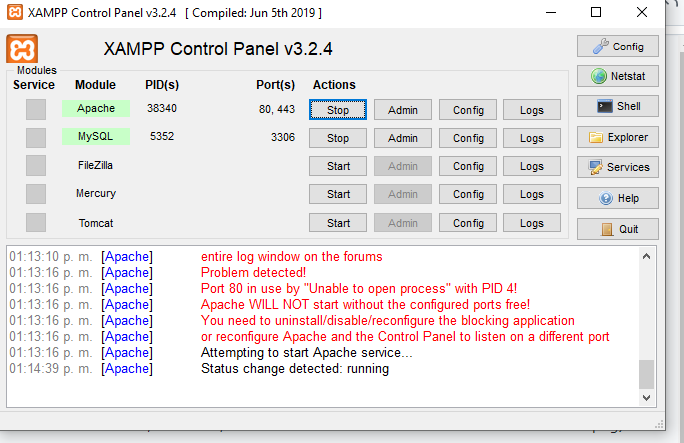This screenshot has height=443, width=684.
Task: Select the MySQL module label
Action: 96,136
